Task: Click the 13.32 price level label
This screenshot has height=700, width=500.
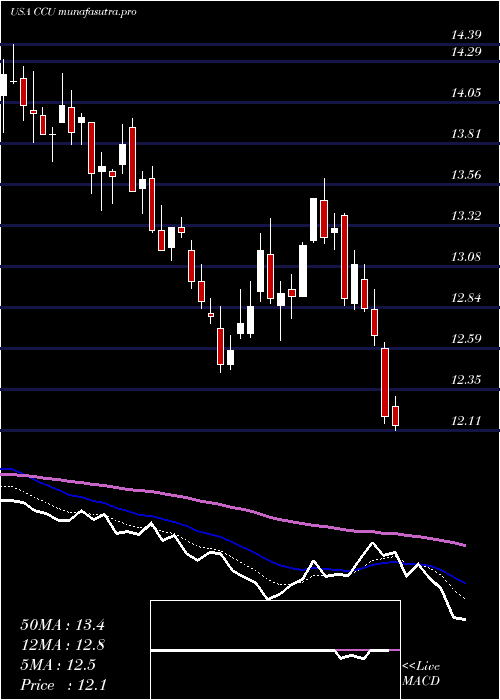Action: coord(466,216)
